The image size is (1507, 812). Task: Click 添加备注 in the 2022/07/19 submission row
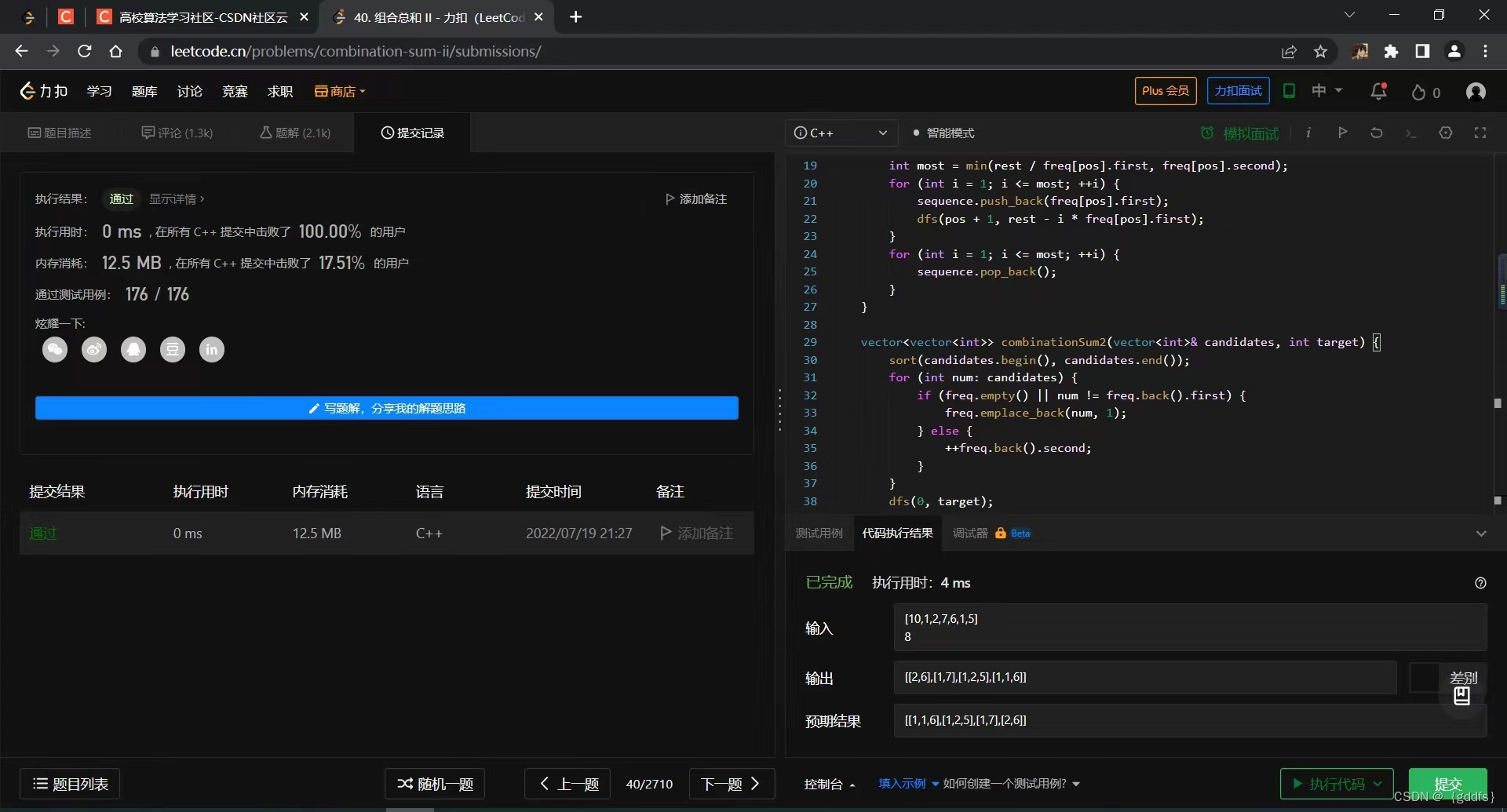[x=697, y=533]
